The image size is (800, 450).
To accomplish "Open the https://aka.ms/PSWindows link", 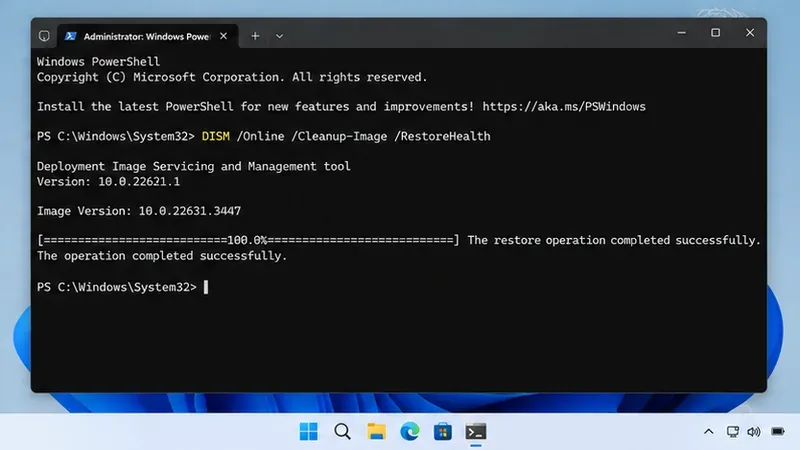I will pos(564,107).
